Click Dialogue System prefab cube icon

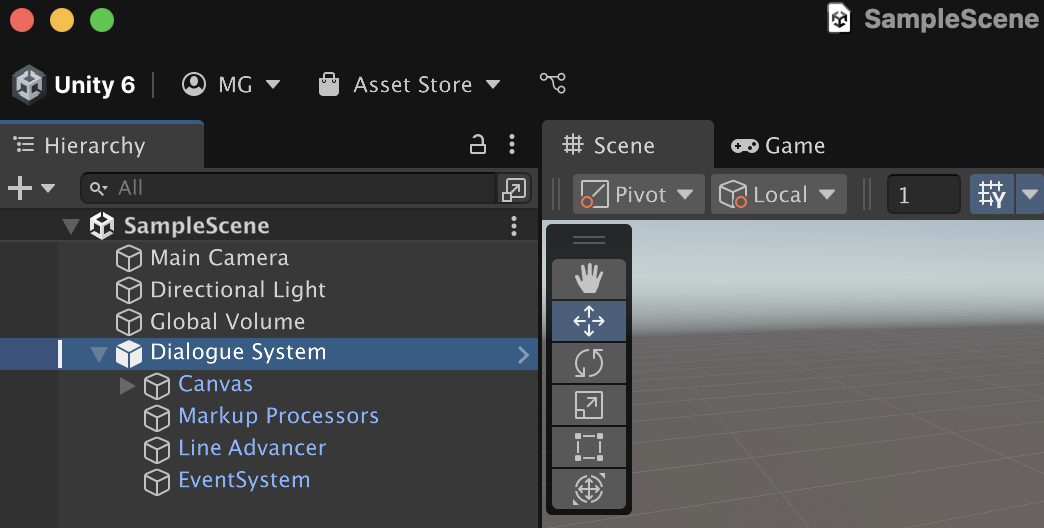pos(129,354)
